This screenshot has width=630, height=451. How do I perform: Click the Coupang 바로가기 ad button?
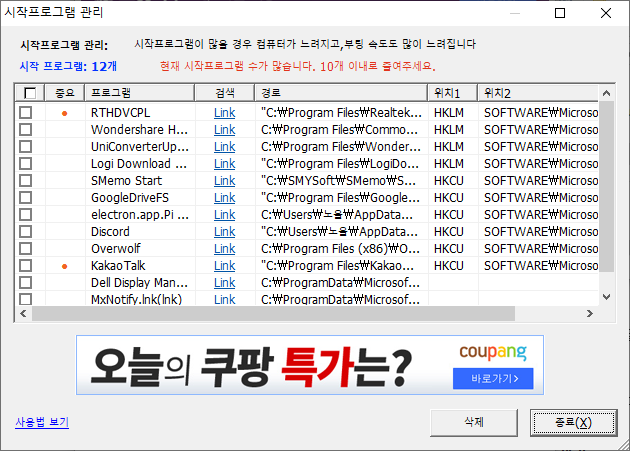(493, 379)
